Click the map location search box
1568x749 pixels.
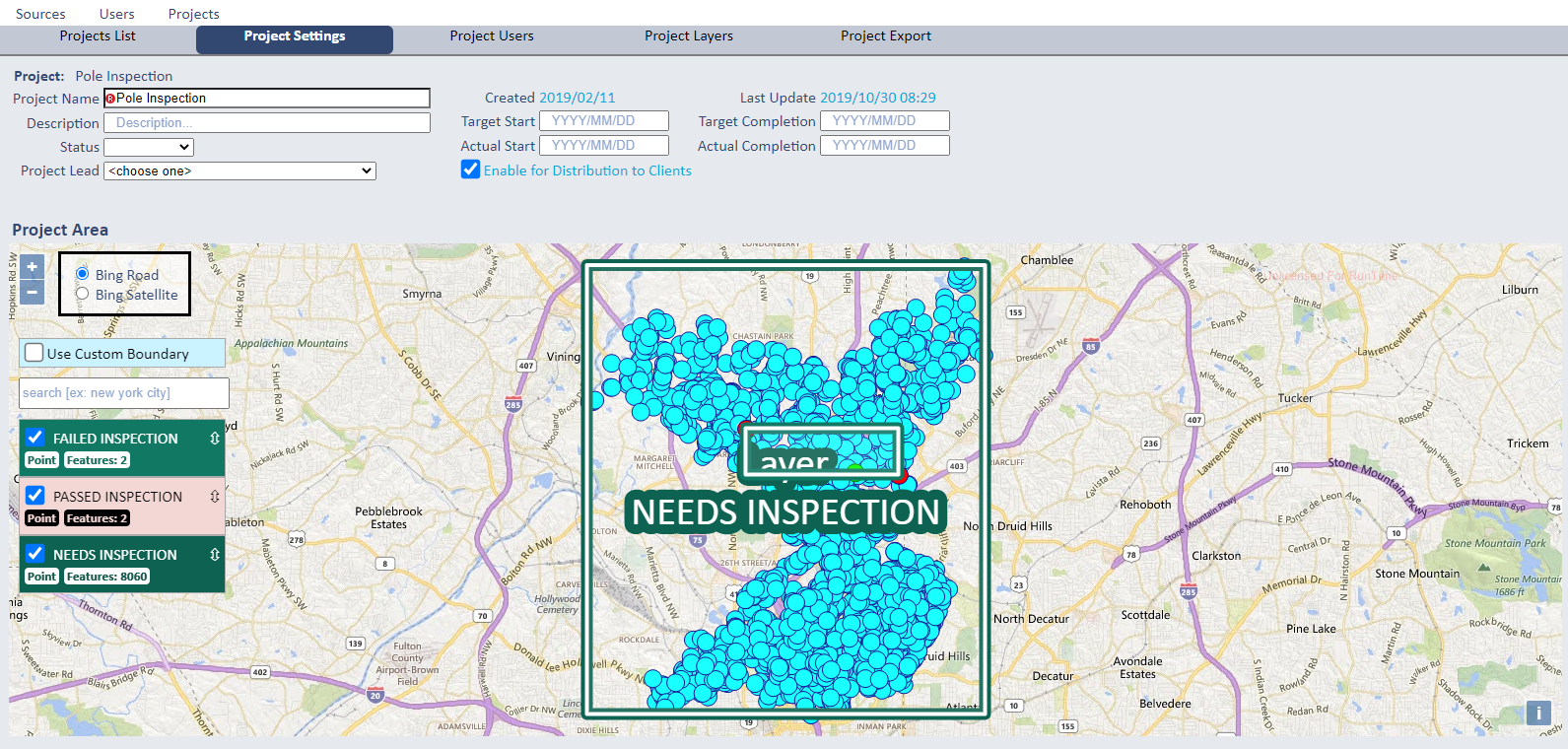(124, 392)
